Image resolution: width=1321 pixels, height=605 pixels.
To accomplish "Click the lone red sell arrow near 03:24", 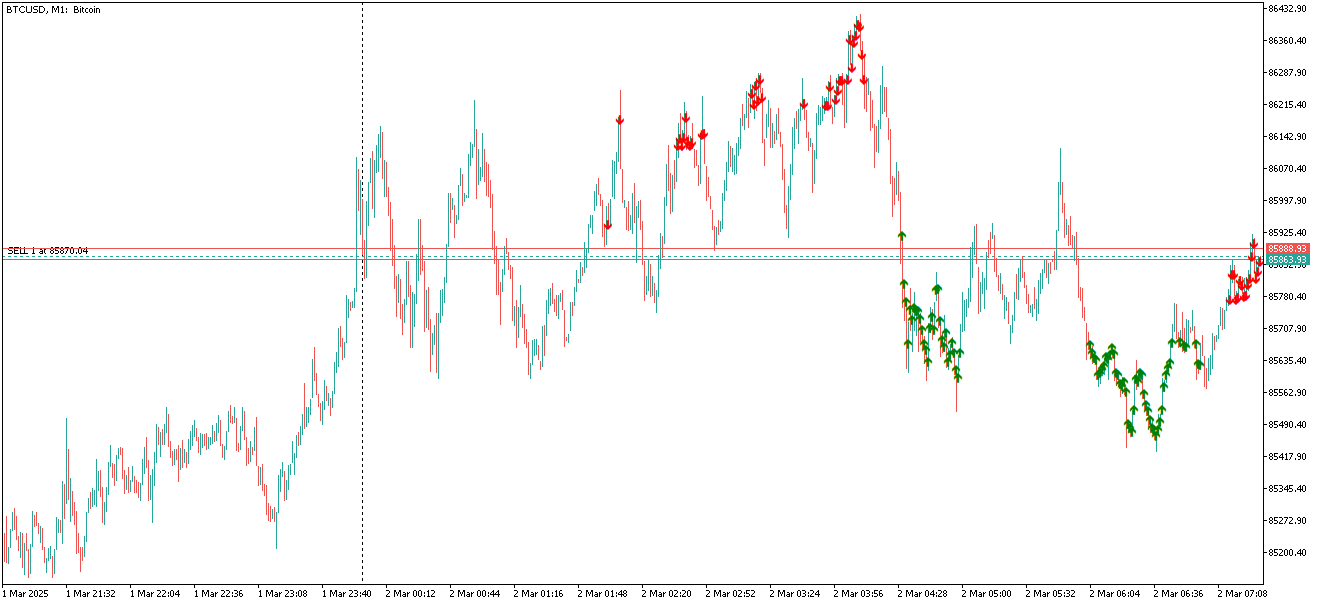I will point(804,103).
